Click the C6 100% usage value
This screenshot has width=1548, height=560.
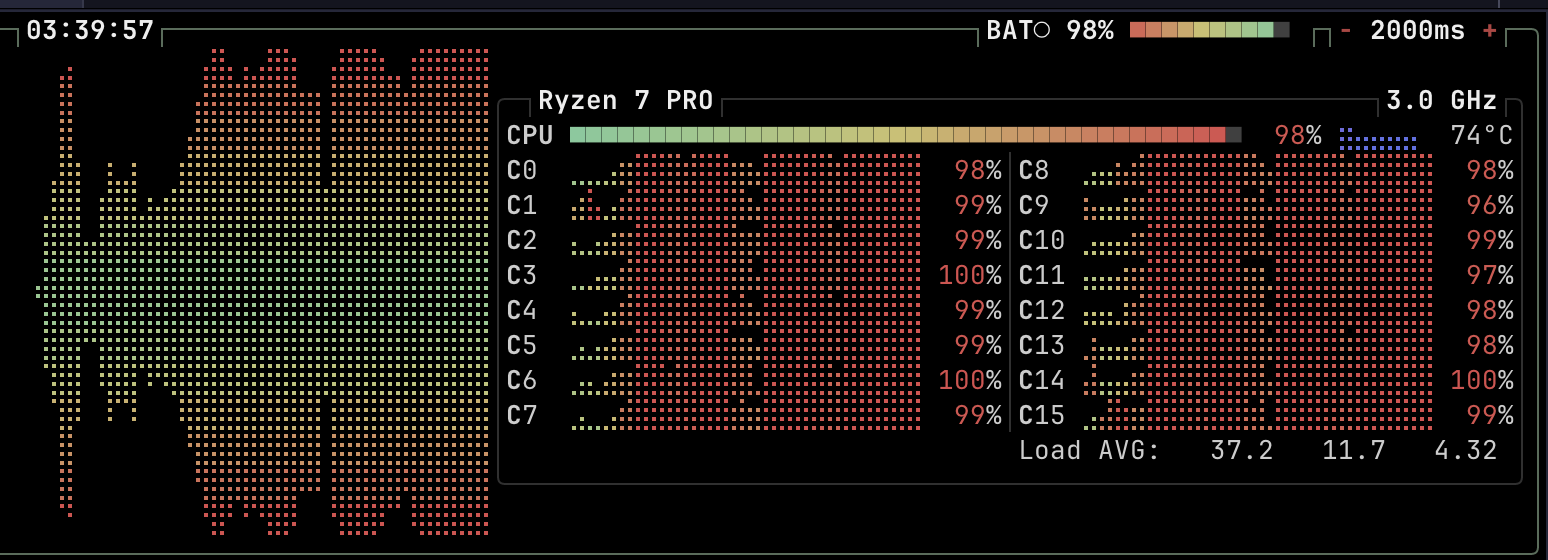pos(969,380)
